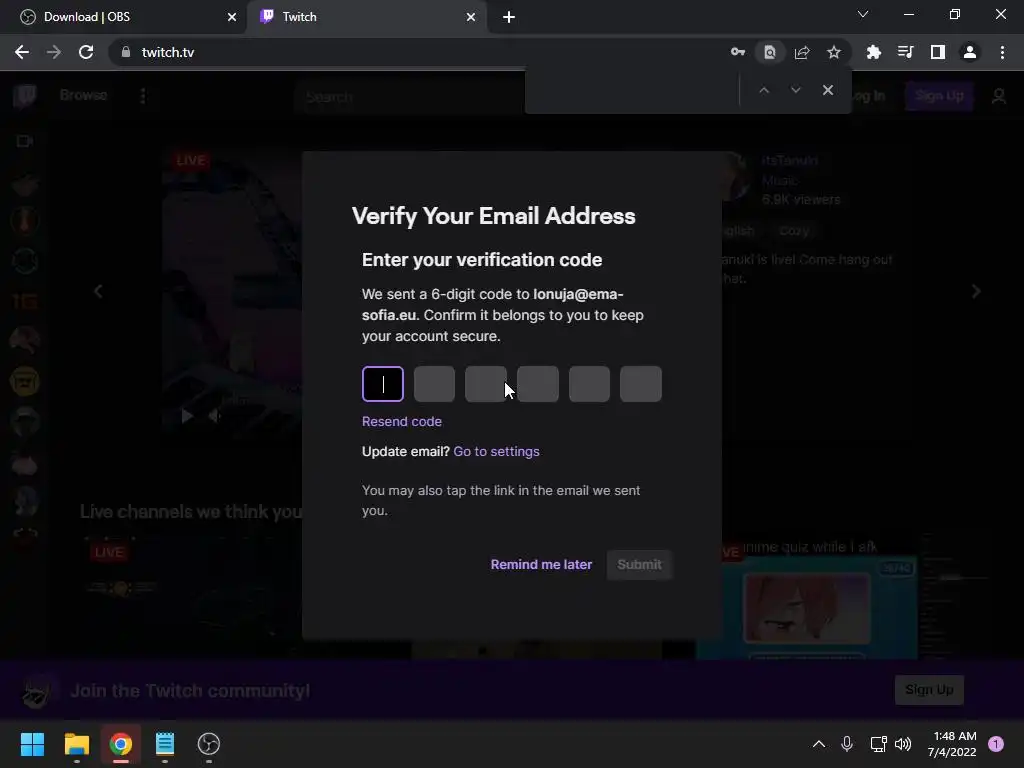Image resolution: width=1024 pixels, height=768 pixels.
Task: Open the Windows Start menu
Action: (32, 744)
